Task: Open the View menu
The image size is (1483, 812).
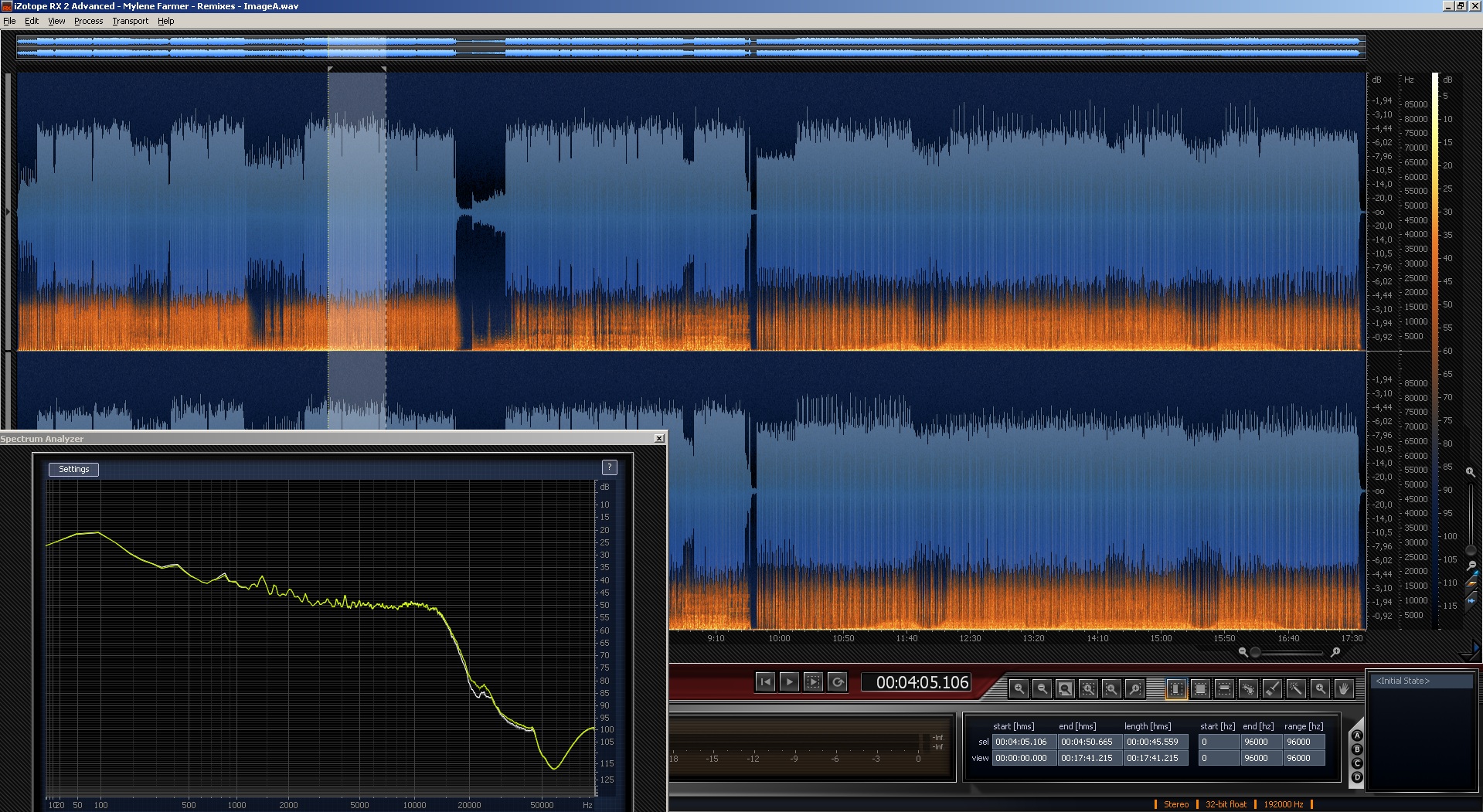Action: coord(56,21)
